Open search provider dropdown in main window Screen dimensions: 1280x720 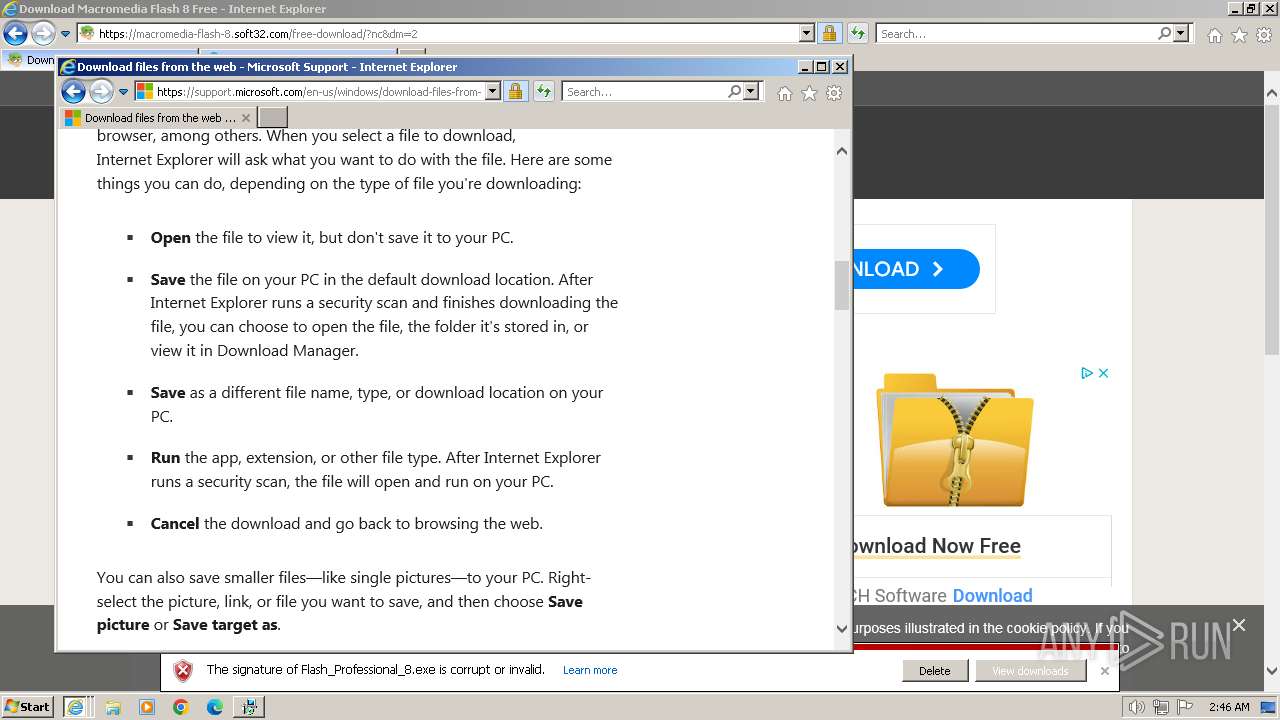[x=1181, y=34]
